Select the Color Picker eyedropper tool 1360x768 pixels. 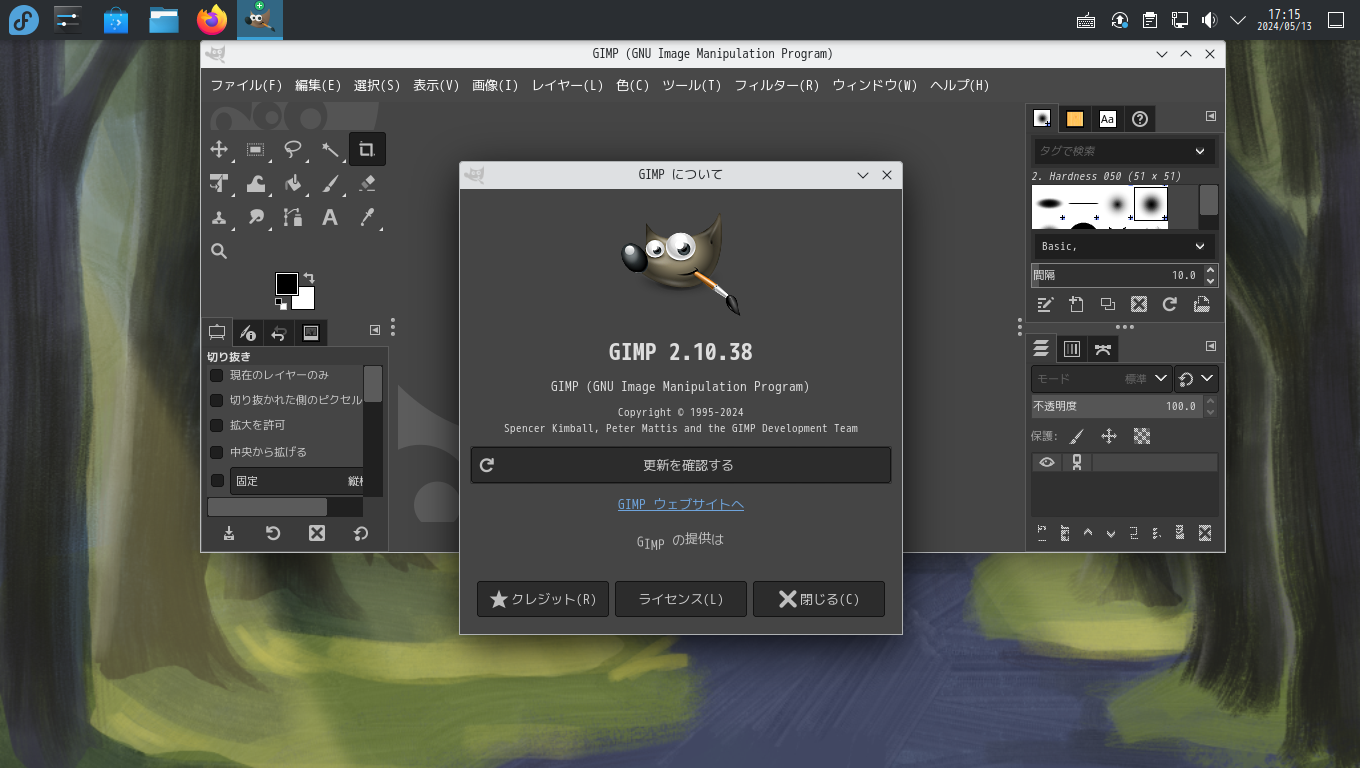click(x=366, y=217)
